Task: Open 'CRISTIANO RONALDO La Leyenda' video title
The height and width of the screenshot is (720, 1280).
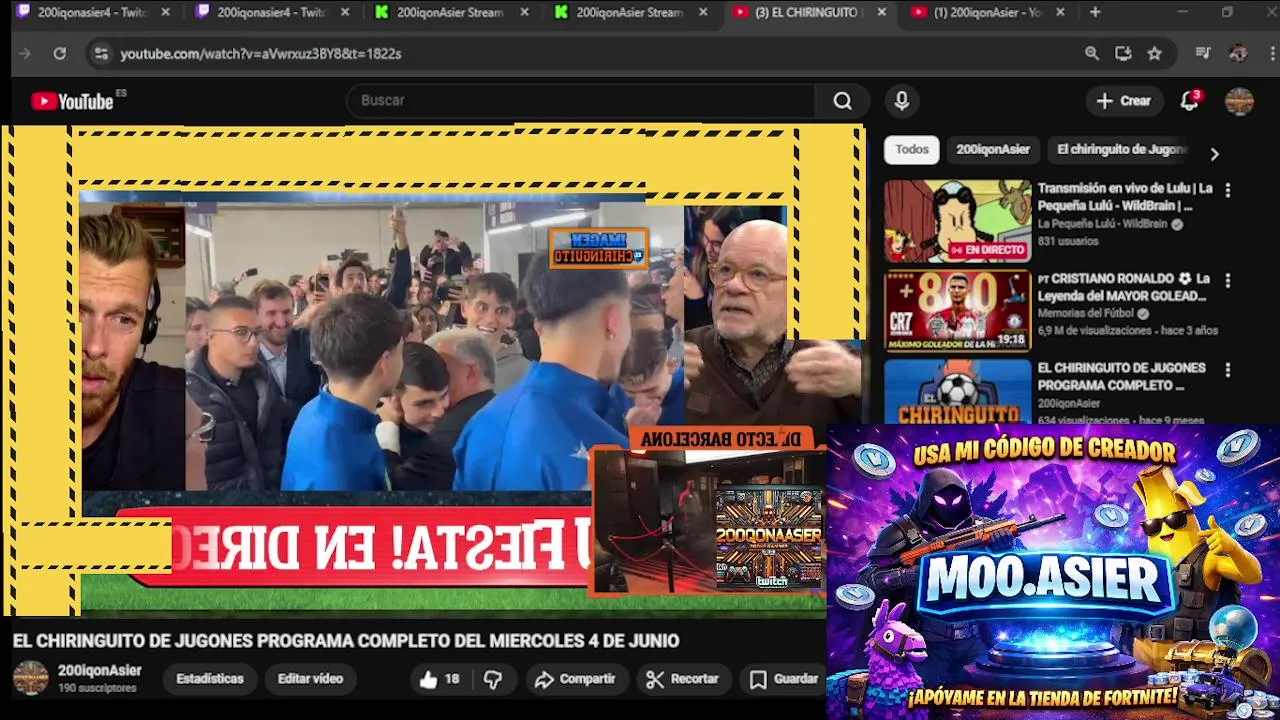Action: click(1123, 287)
